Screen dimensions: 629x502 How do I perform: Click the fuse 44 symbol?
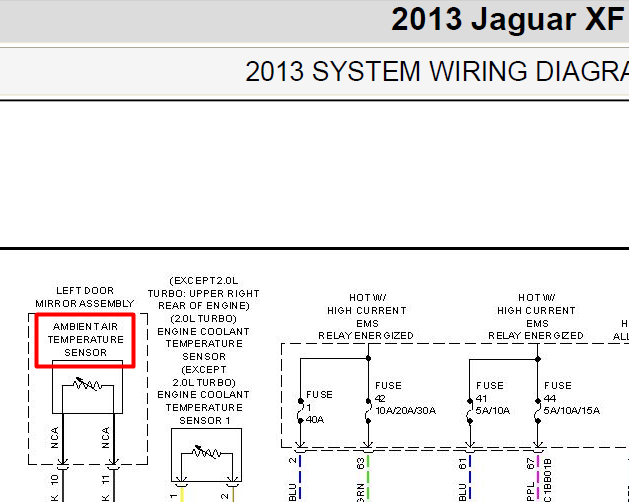tap(538, 411)
